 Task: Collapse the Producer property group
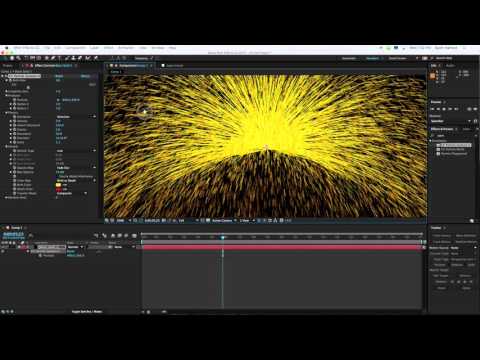[x=6, y=96]
